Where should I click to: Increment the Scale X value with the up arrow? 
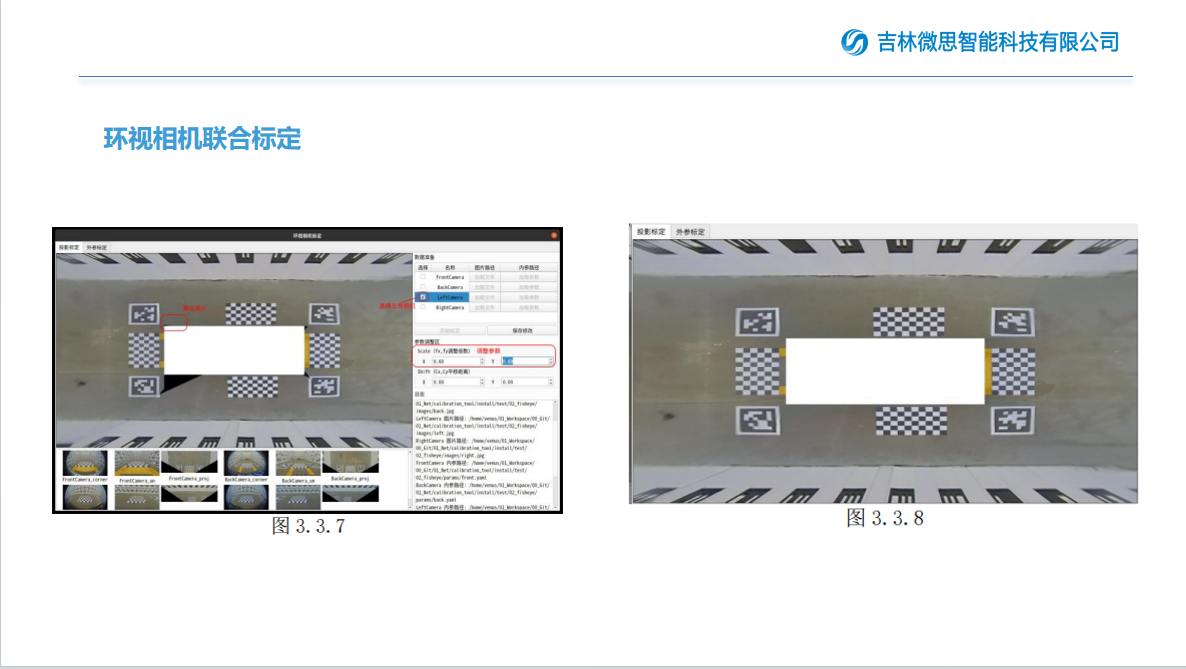(x=482, y=358)
